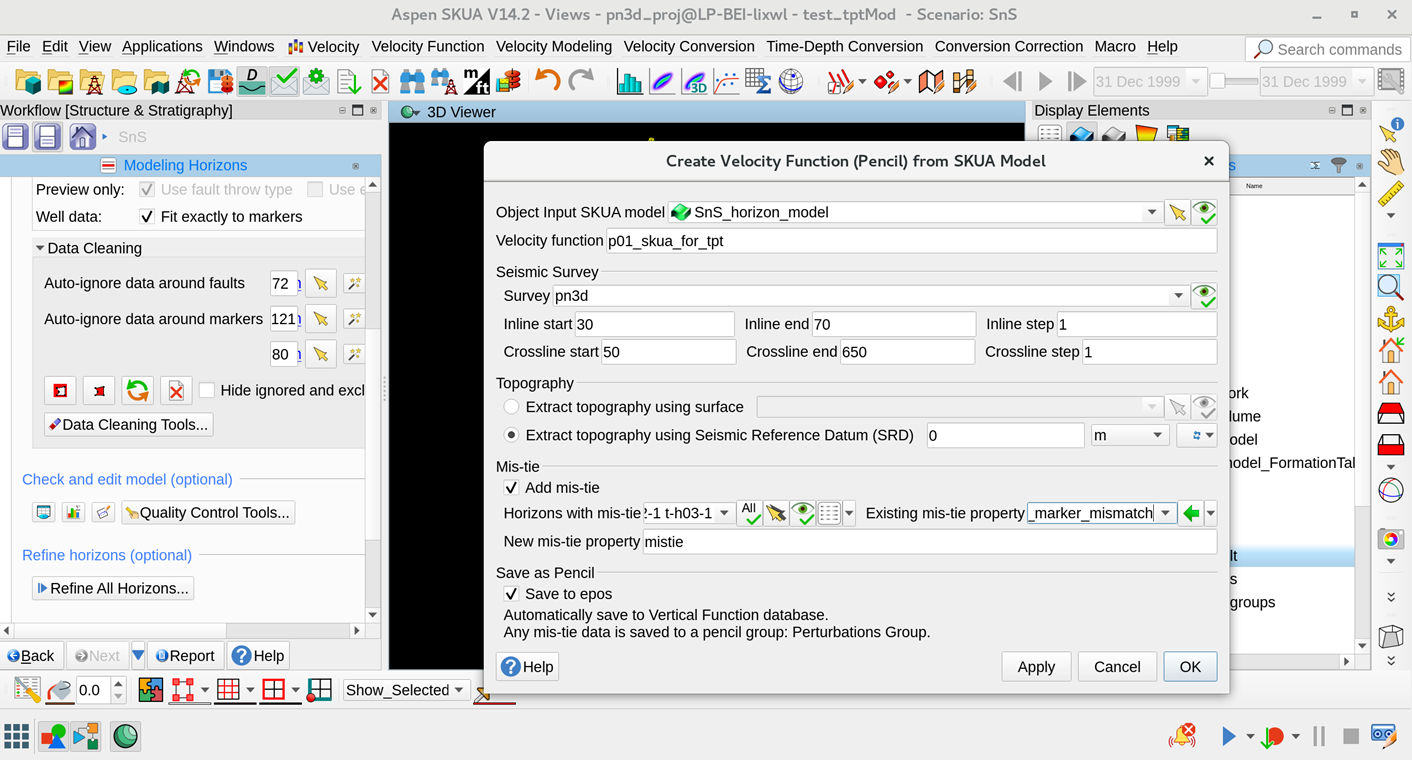Click the meters-to-feet unit conversion icon

point(477,81)
